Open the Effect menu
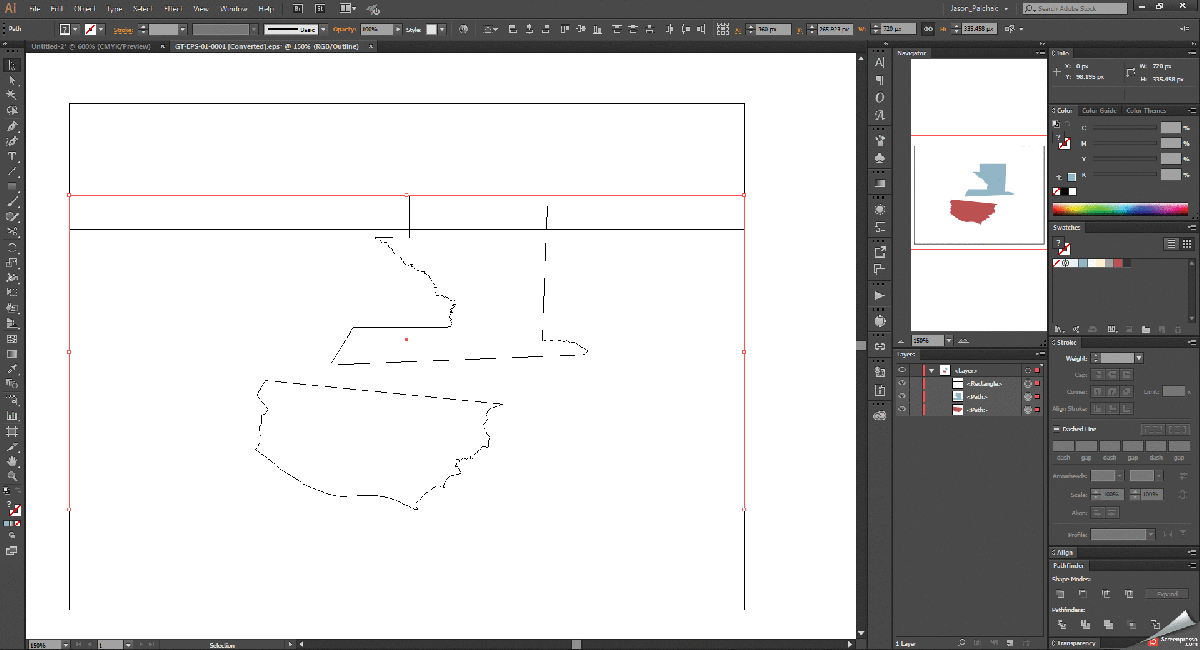Viewport: 1200px width, 650px height. click(172, 8)
